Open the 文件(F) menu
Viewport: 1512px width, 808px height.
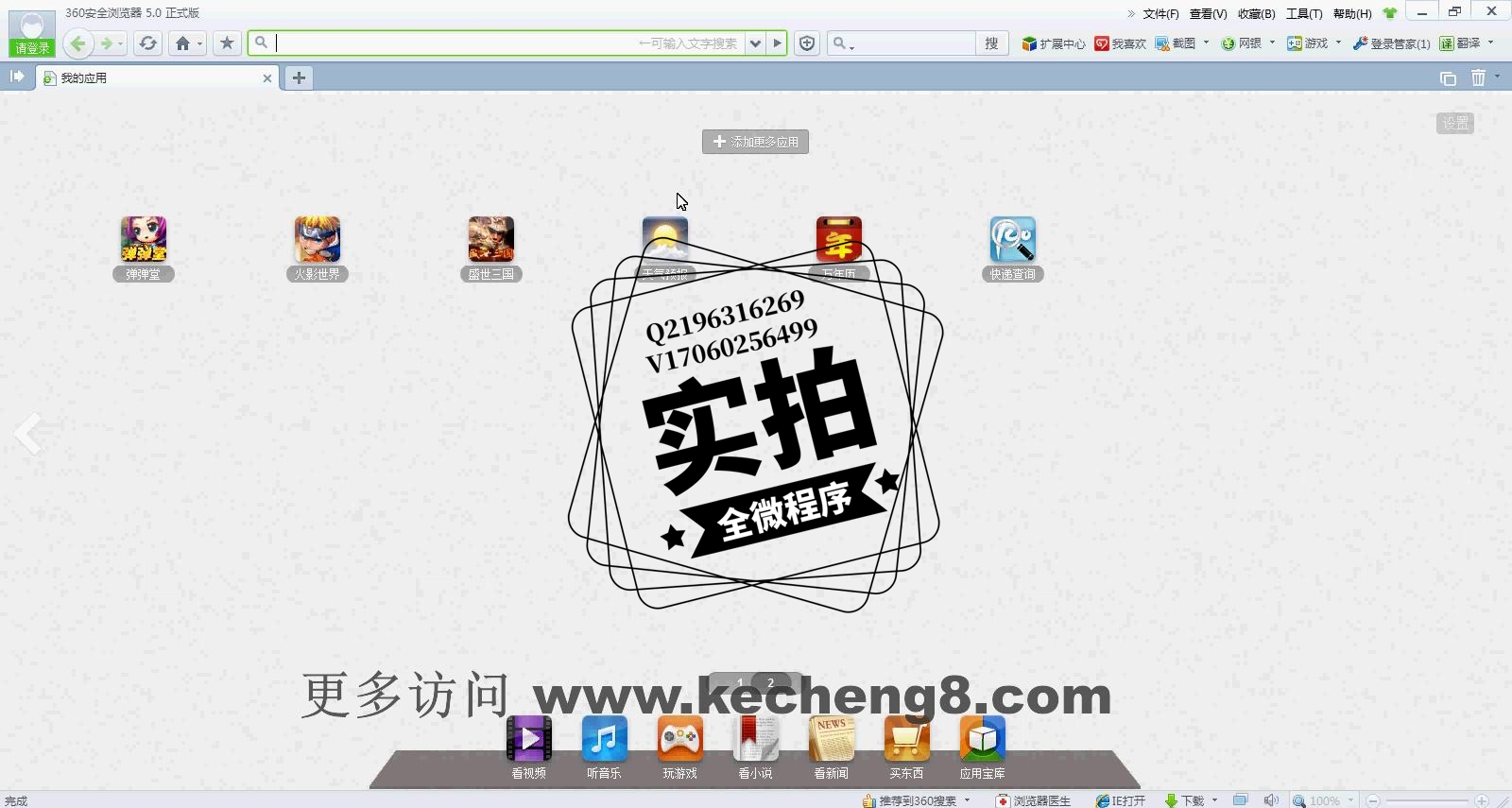pyautogui.click(x=1160, y=13)
